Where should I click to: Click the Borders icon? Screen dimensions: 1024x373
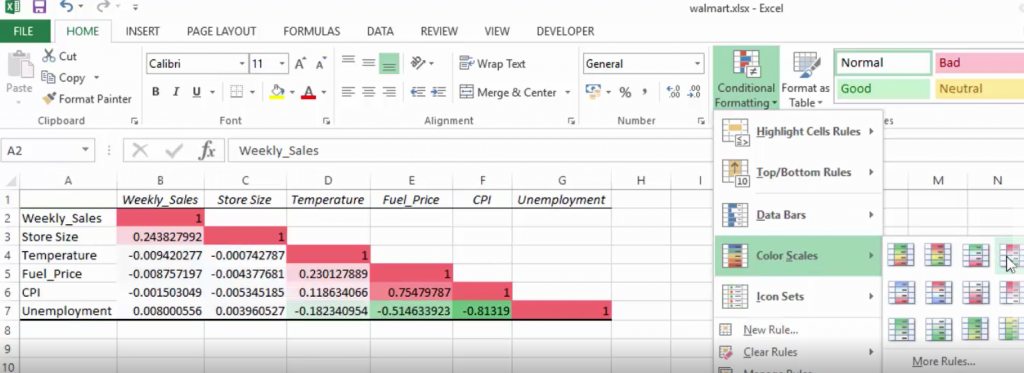pos(236,92)
